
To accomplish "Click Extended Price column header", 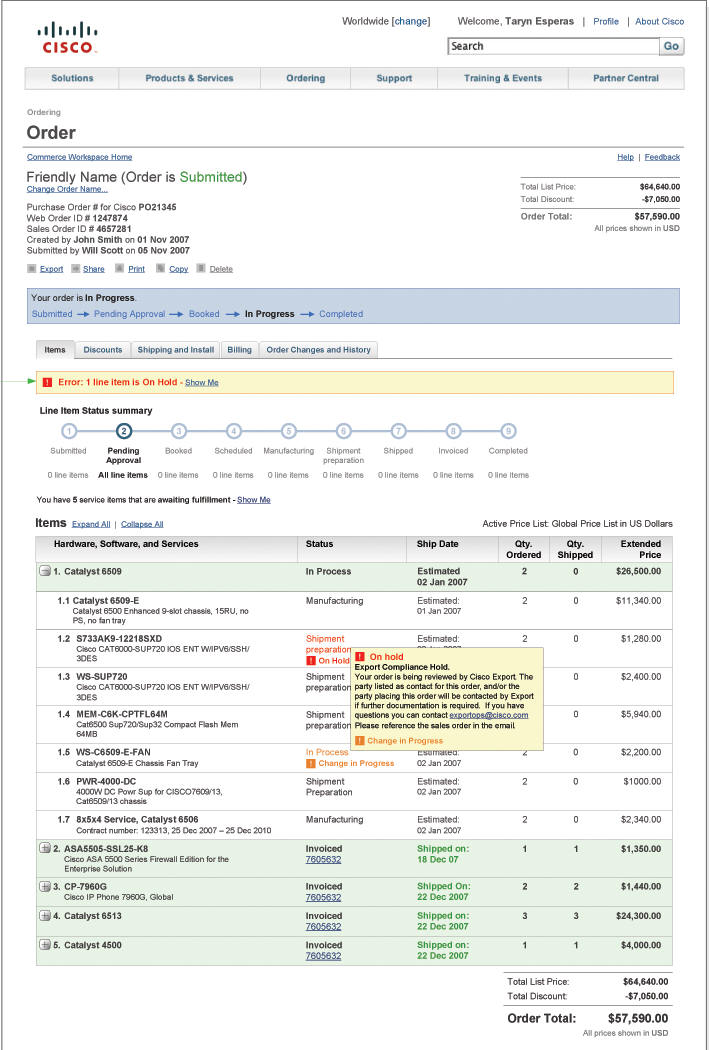I will [x=639, y=549].
